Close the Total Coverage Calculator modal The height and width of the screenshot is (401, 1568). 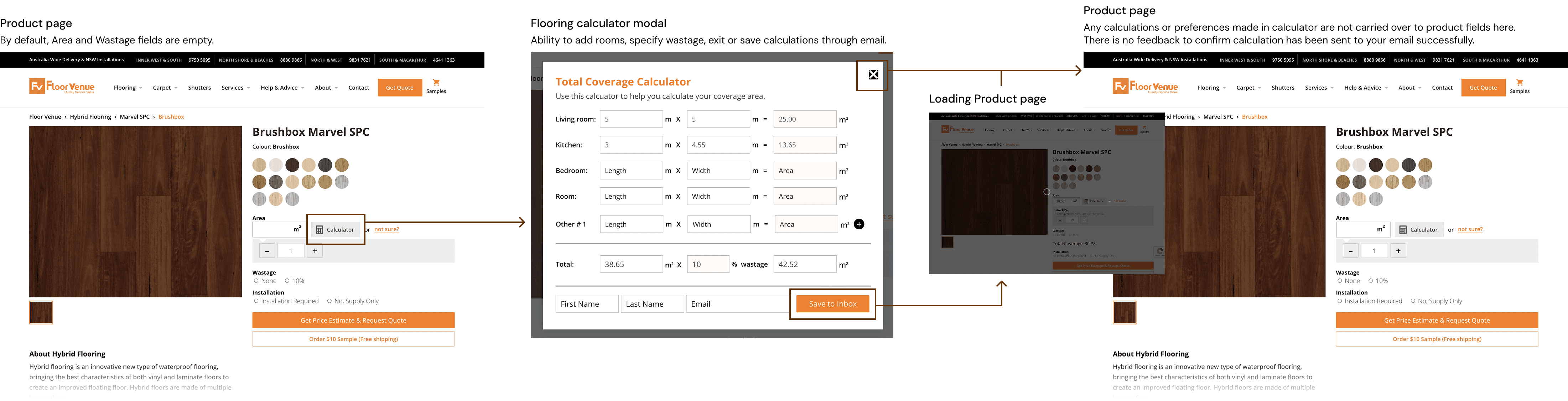click(873, 75)
